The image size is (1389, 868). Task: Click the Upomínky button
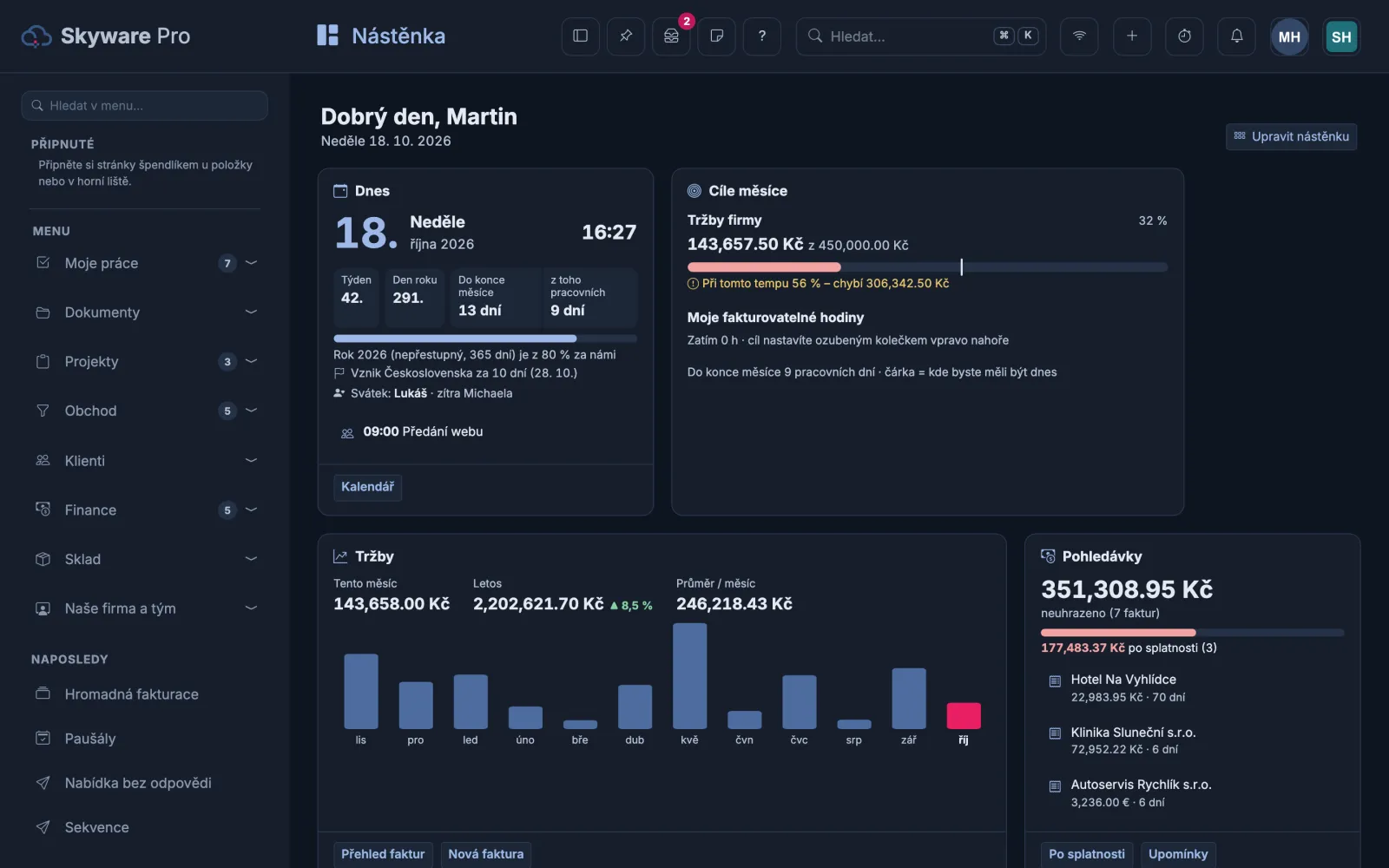(x=1178, y=854)
